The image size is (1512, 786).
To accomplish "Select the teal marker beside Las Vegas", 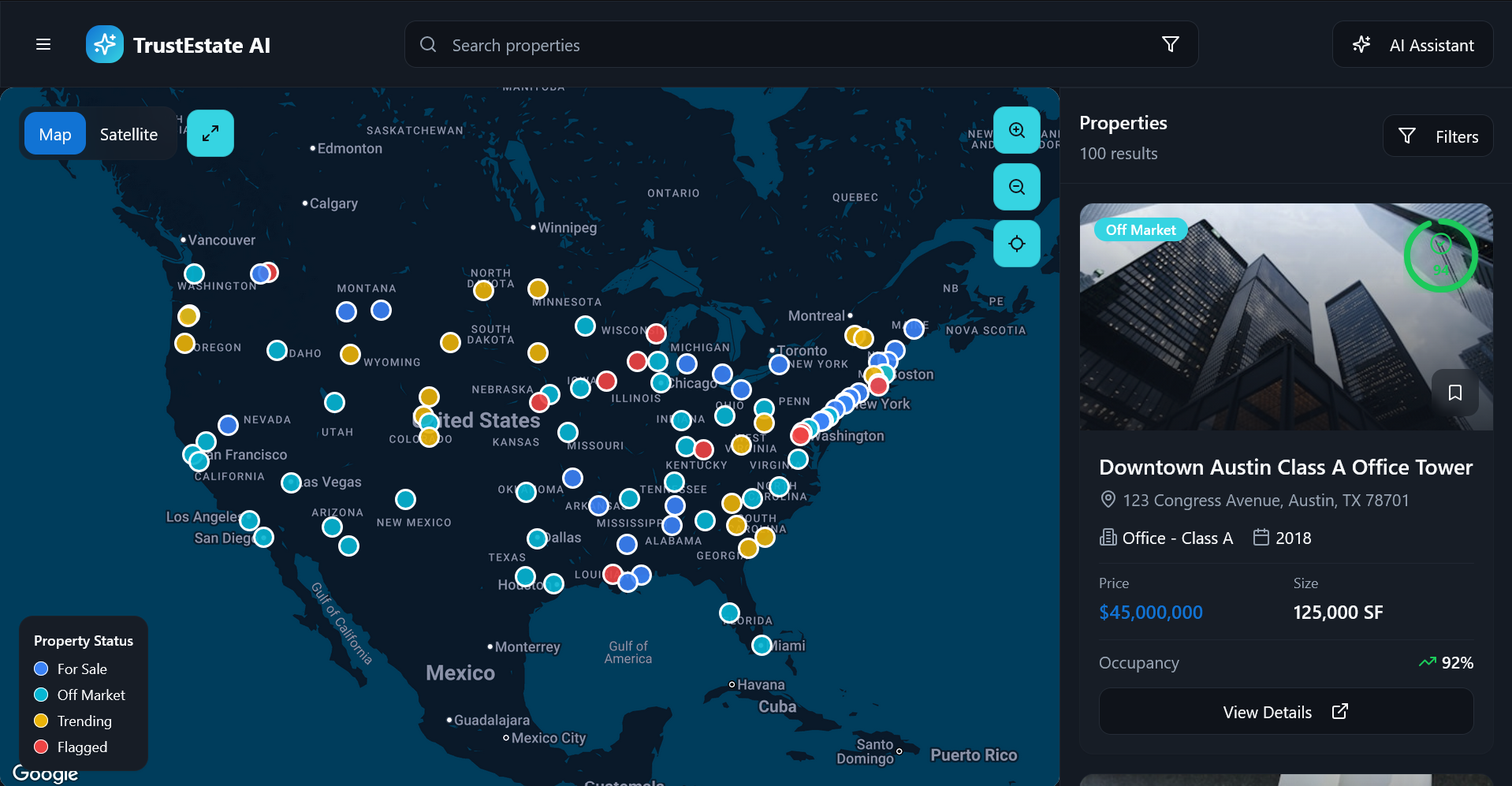I will coord(291,482).
